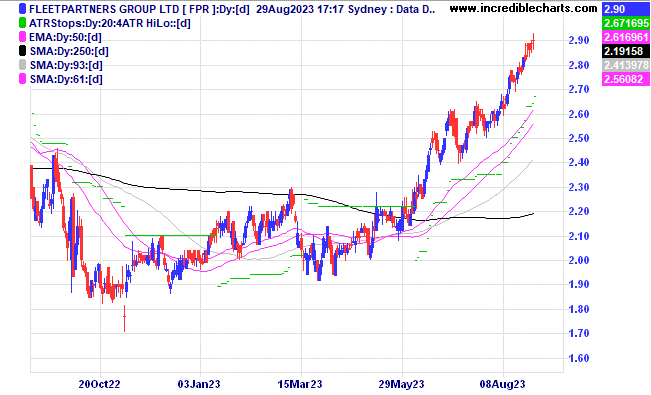
Task: Open the www.incrediblecharts.com link
Action: tap(524, 8)
